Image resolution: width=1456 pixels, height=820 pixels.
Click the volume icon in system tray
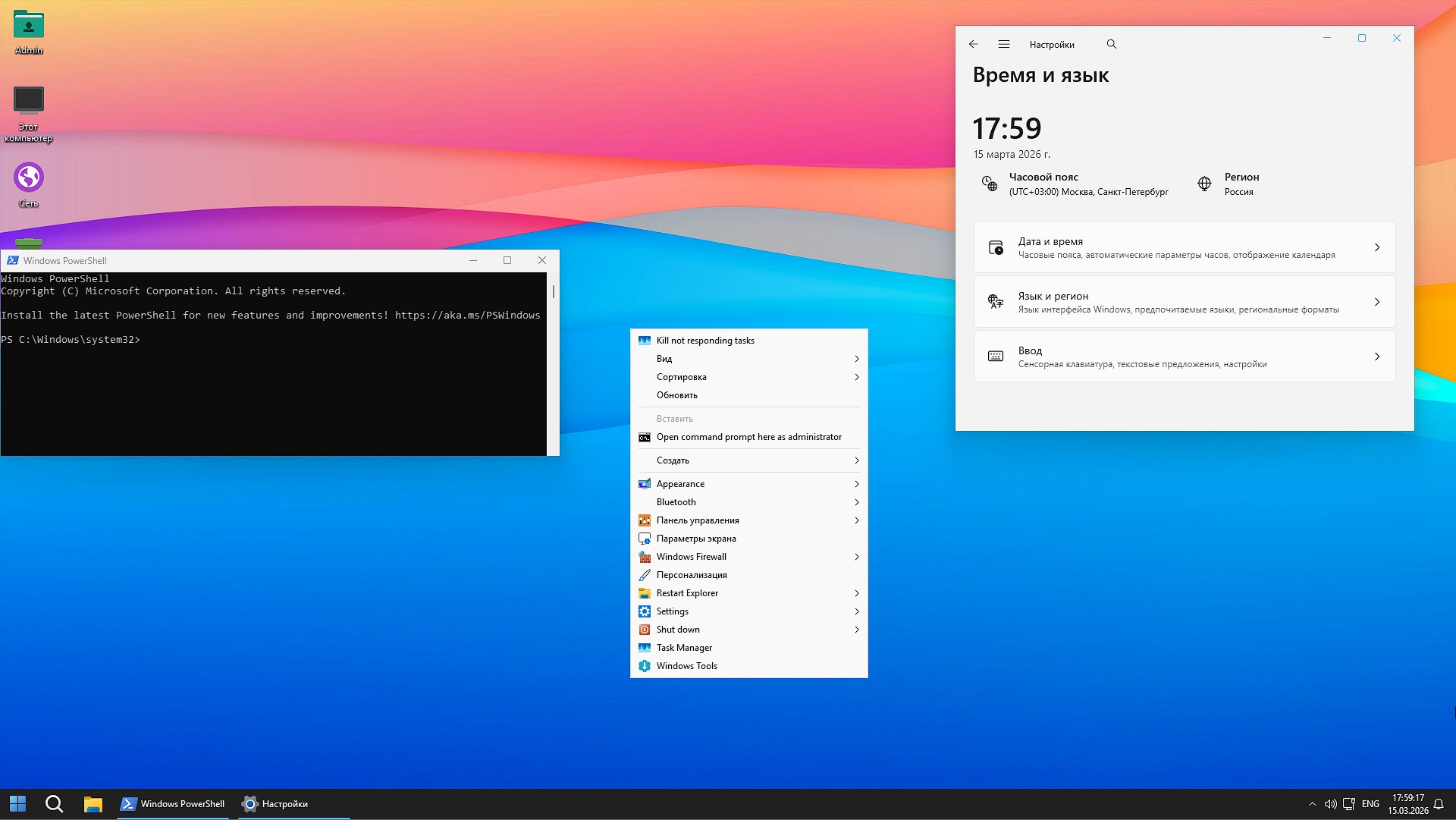[x=1331, y=804]
